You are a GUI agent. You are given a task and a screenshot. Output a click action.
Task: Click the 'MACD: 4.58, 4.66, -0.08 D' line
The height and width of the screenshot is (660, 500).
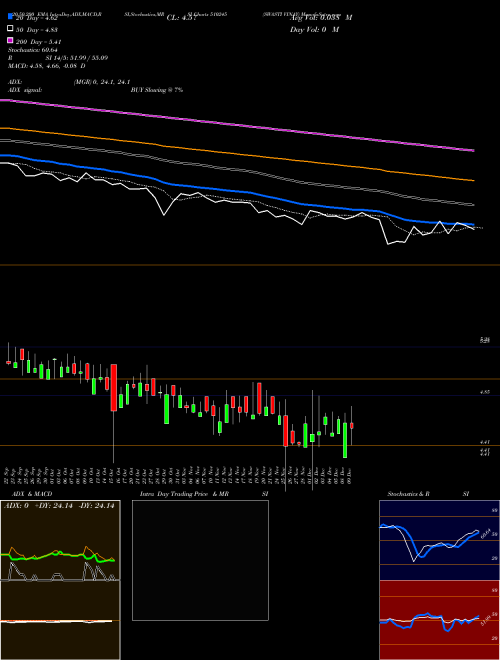click(x=47, y=66)
